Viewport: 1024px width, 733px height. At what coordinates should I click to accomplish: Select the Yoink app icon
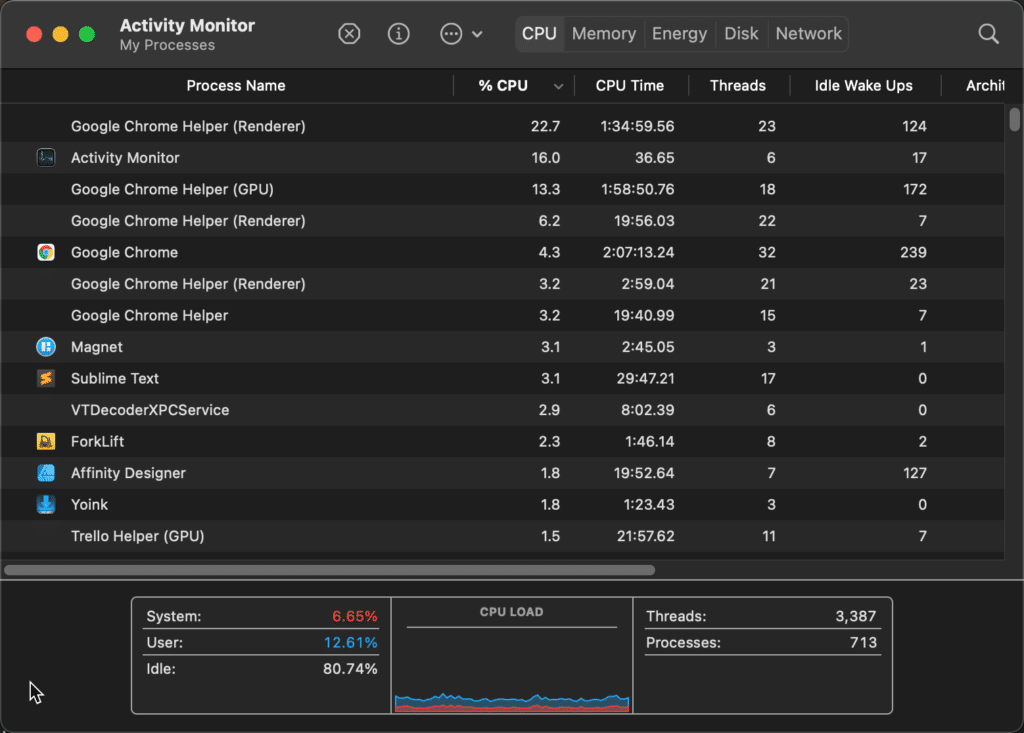coord(46,504)
